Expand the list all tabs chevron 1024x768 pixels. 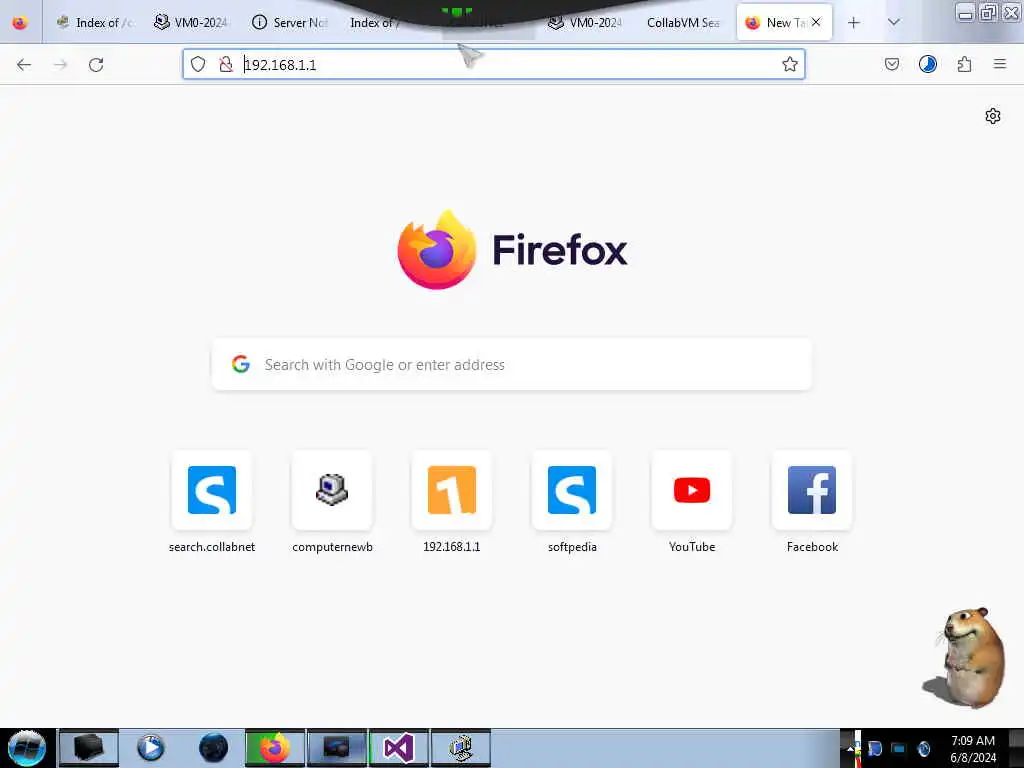[893, 22]
